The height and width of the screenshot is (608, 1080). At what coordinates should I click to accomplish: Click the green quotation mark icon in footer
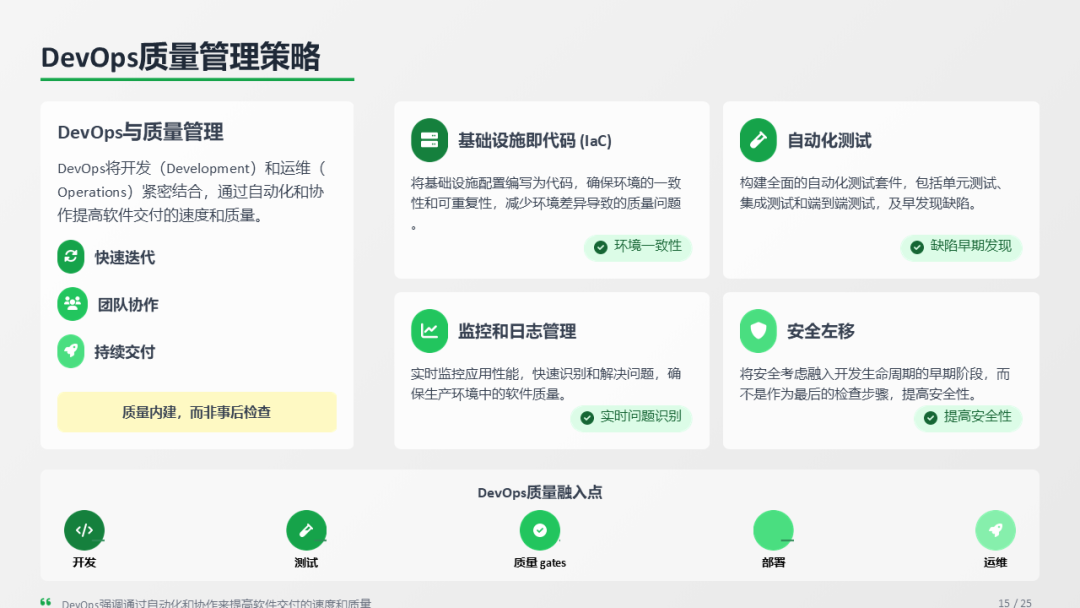click(46, 602)
